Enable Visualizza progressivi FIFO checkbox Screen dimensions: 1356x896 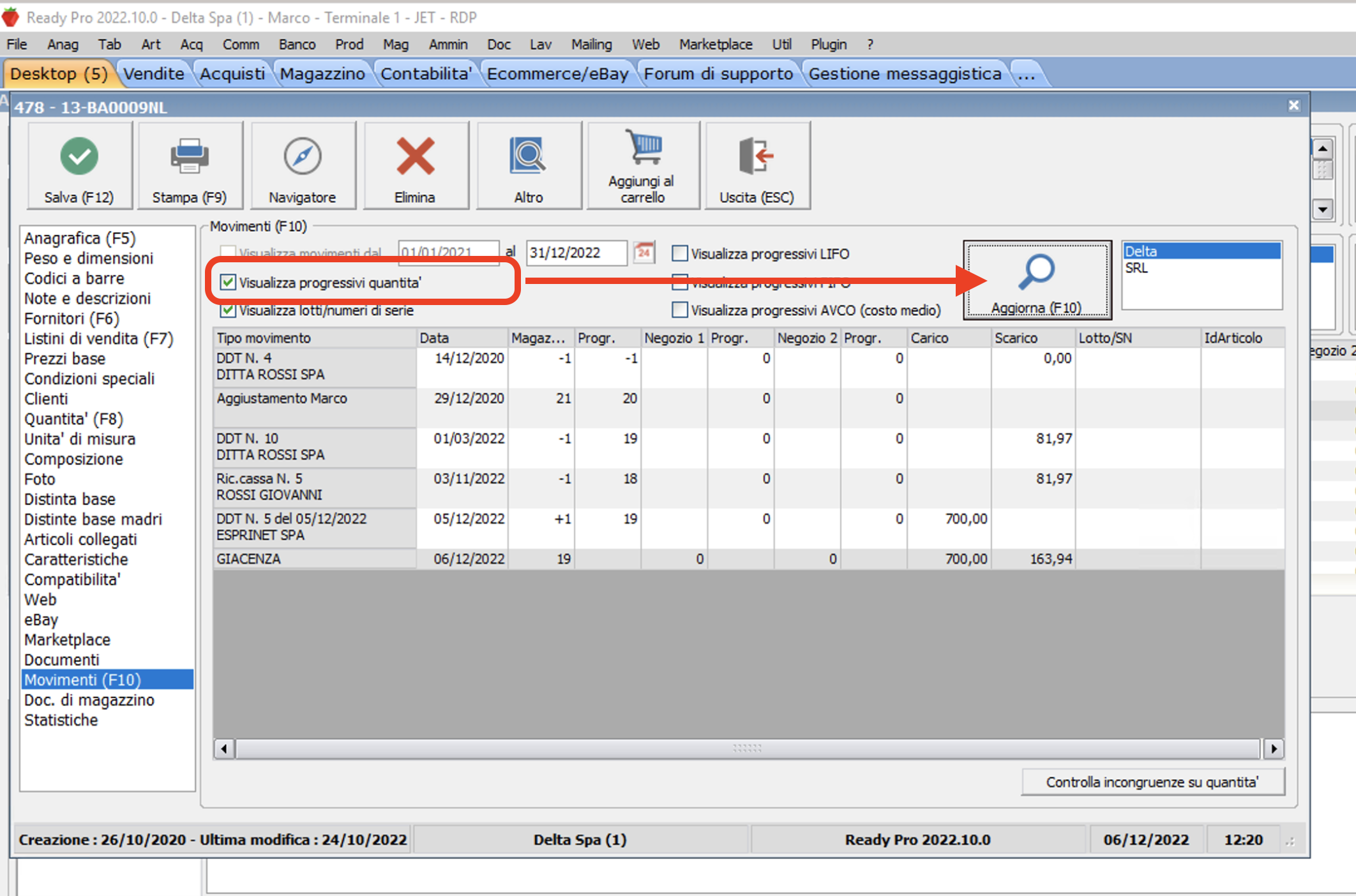click(680, 281)
